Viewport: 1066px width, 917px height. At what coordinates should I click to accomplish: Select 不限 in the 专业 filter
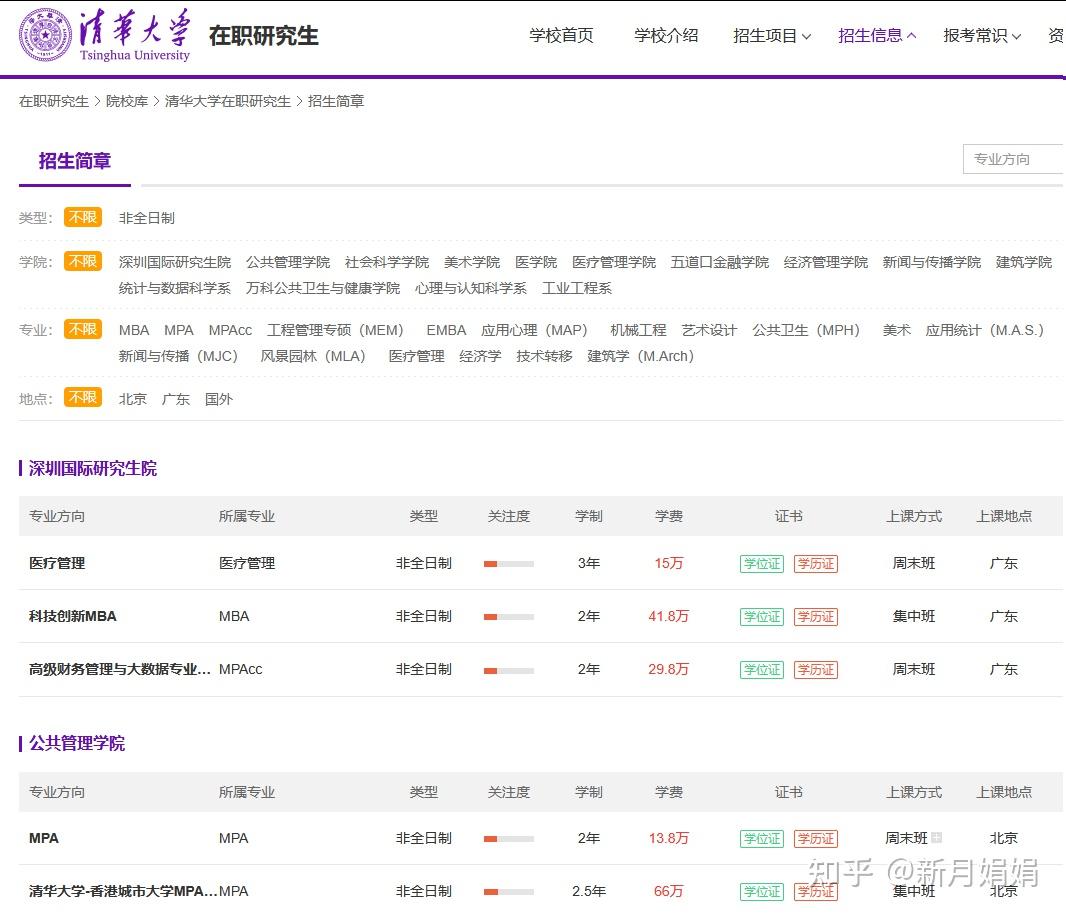pyautogui.click(x=83, y=330)
